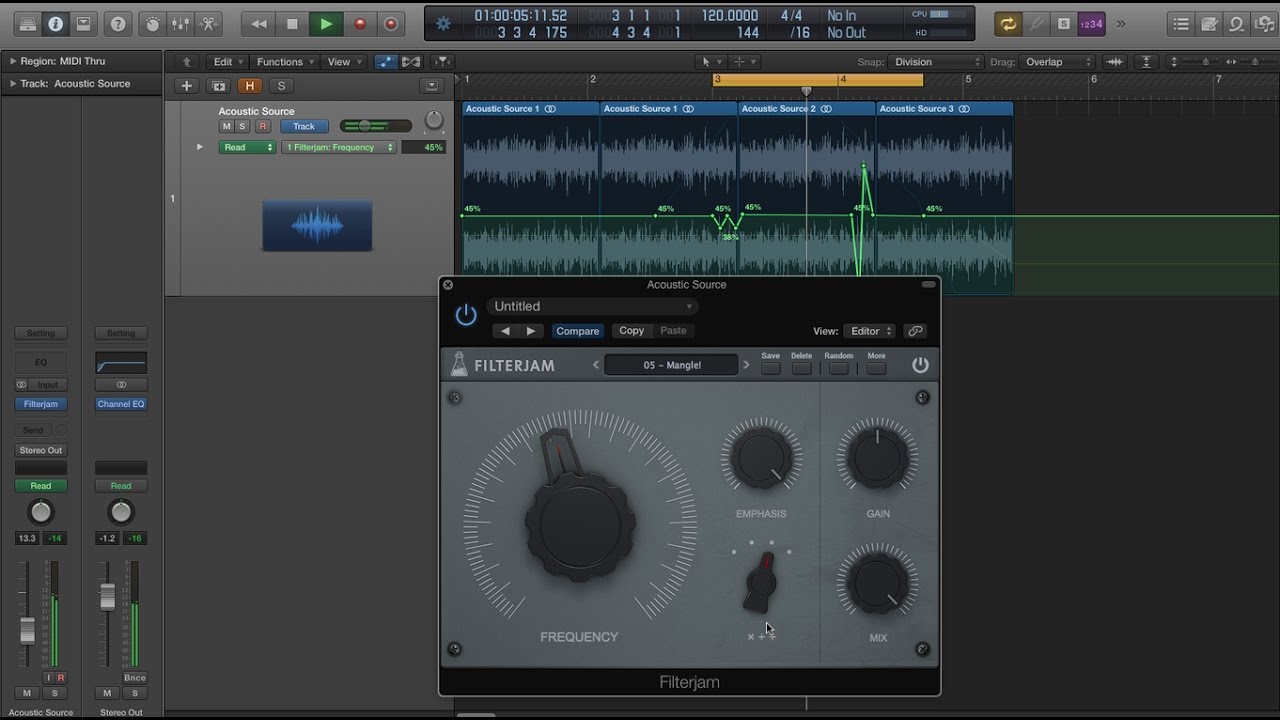Open Editors scissors icon

[x=209, y=24]
